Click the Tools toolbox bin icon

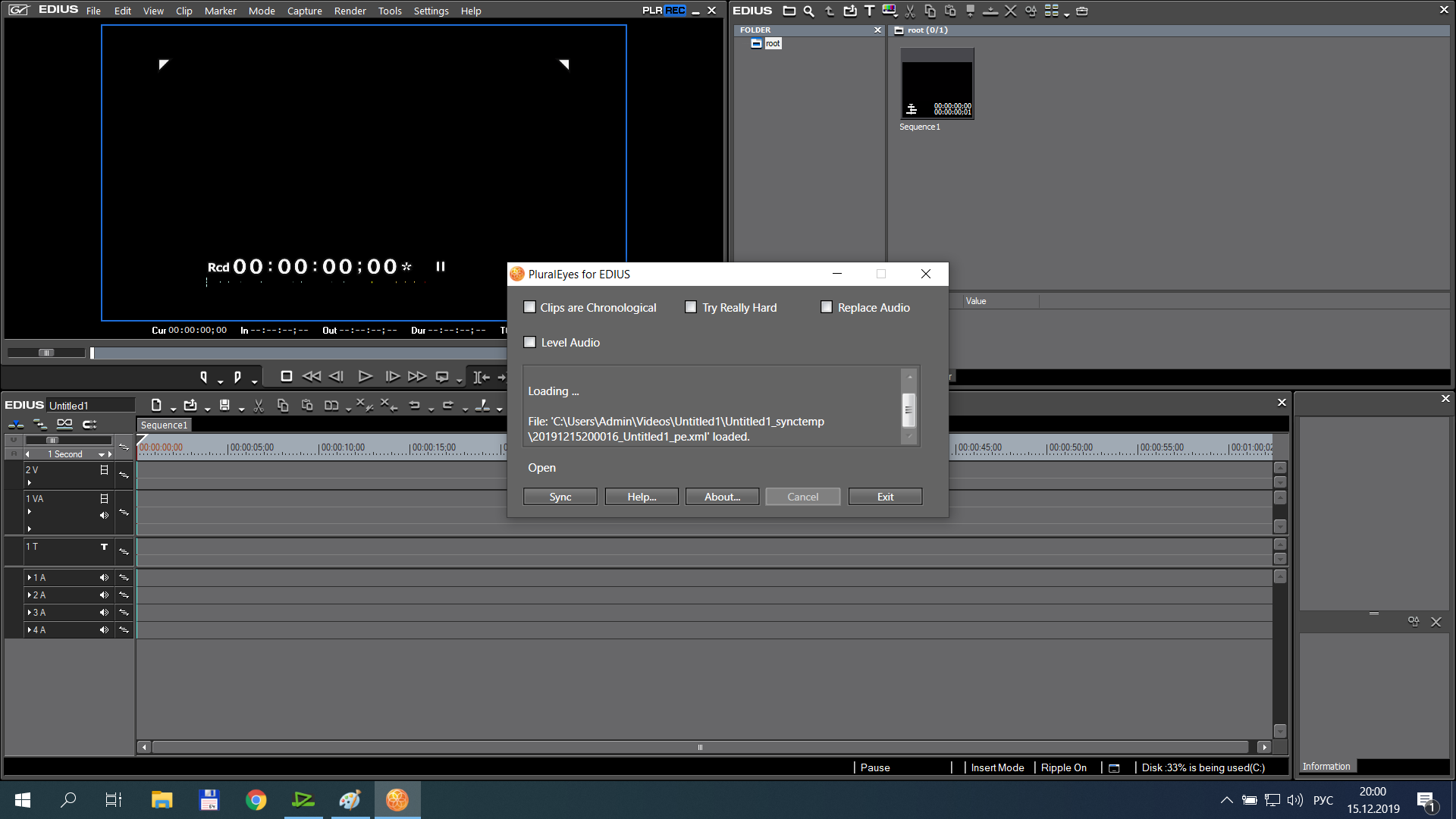(x=1082, y=11)
